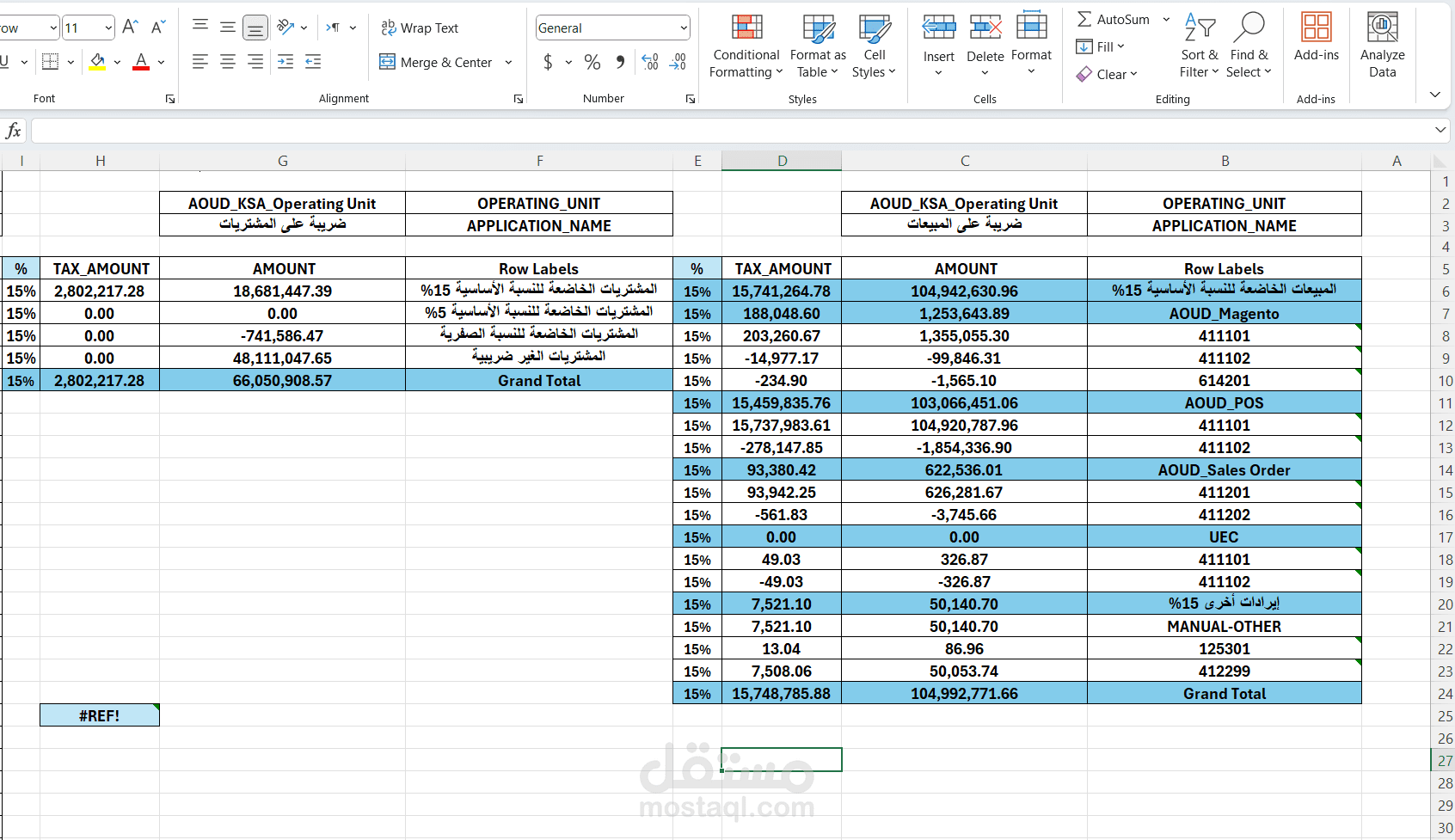
Task: Decrease font size with the A-down icon
Action: [x=158, y=28]
